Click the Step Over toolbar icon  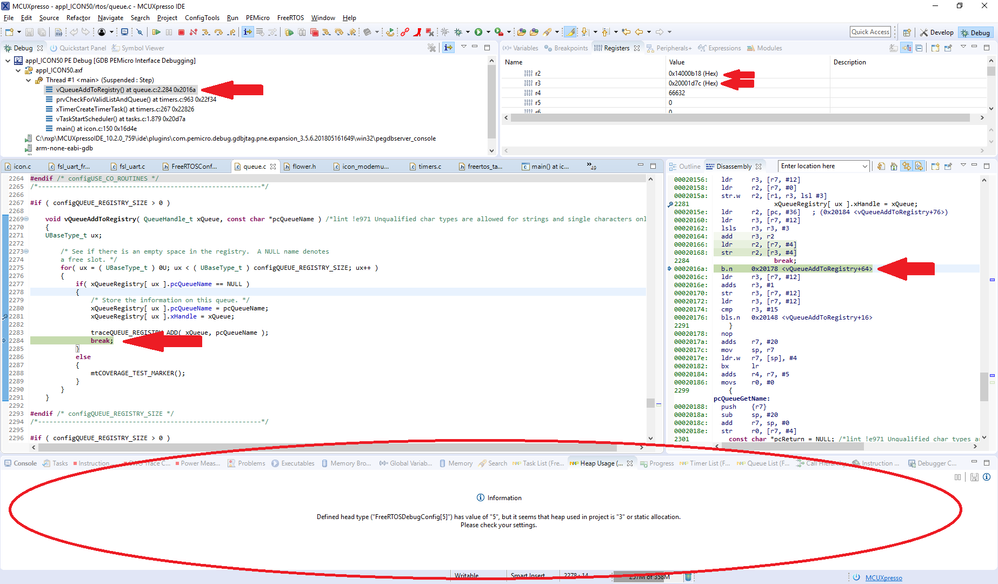pyautogui.click(x=218, y=32)
